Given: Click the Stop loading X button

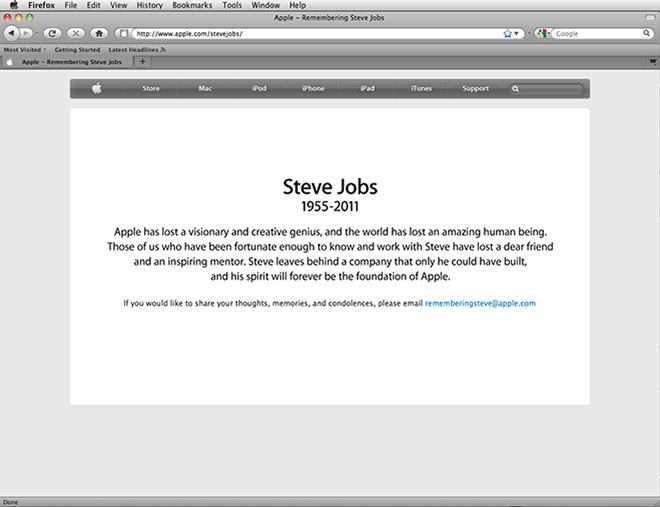Looking at the screenshot, I should 75,33.
